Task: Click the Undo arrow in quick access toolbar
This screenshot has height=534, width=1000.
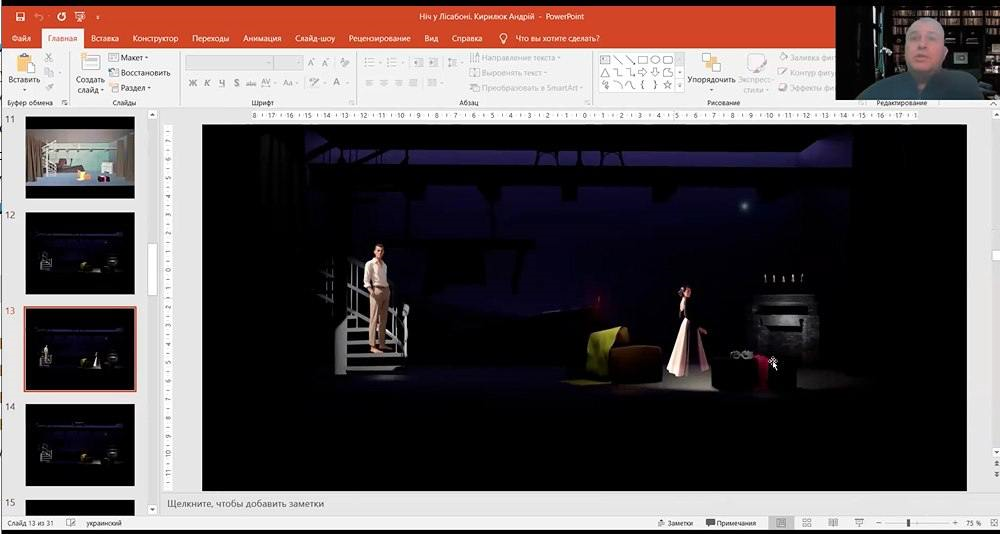Action: [40, 17]
